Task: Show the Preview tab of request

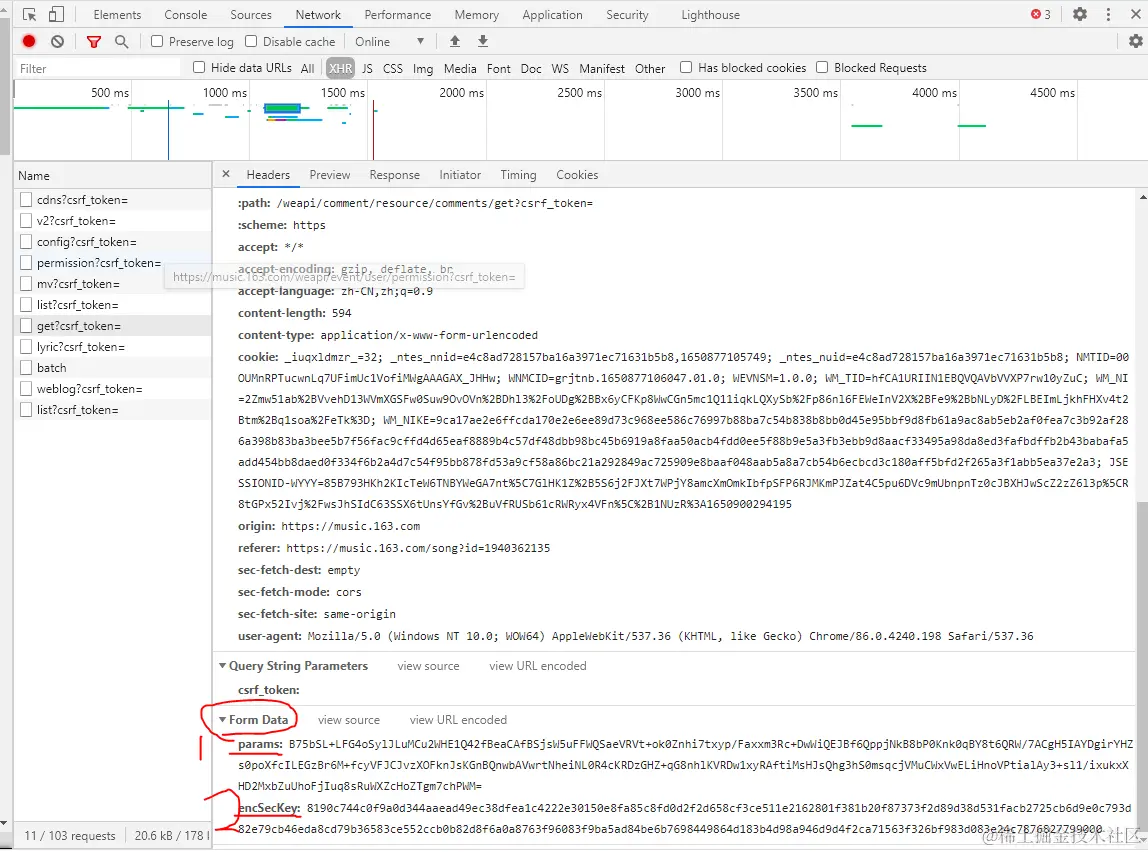Action: 329,175
